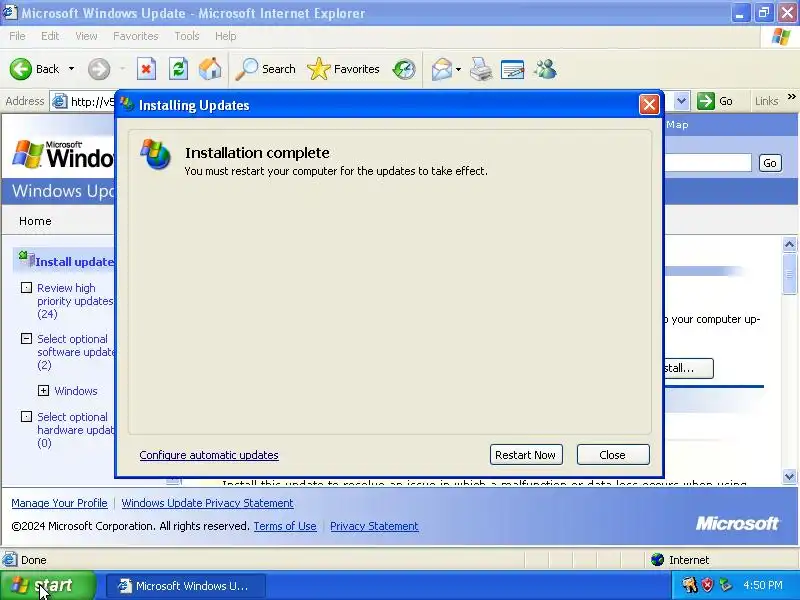Open the Address bar dropdown arrow
Image resolution: width=800 pixels, height=600 pixels.
point(682,101)
